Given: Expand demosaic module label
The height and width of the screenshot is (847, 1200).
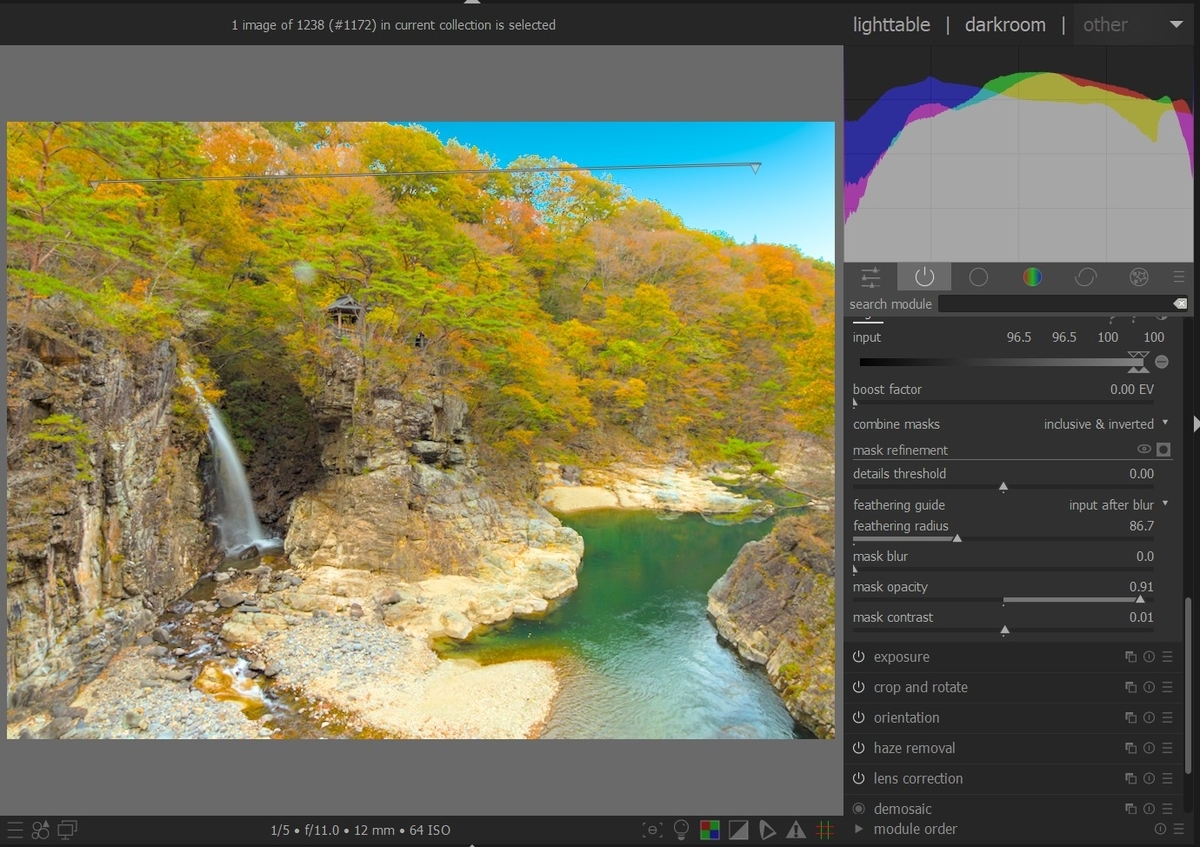Looking at the screenshot, I should (x=902, y=808).
